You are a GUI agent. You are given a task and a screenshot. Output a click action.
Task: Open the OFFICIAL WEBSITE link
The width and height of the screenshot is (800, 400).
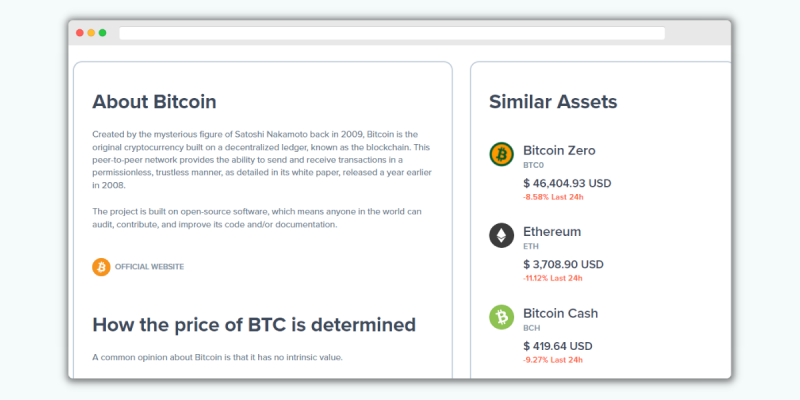(149, 267)
